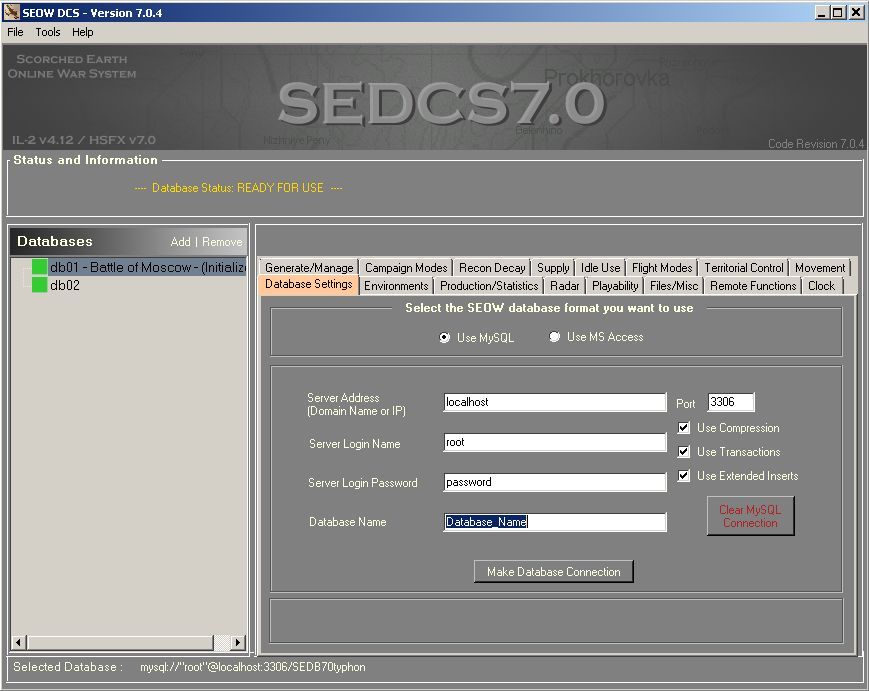Image resolution: width=869 pixels, height=691 pixels.
Task: Click the green icon next to db02
Action: [x=40, y=285]
